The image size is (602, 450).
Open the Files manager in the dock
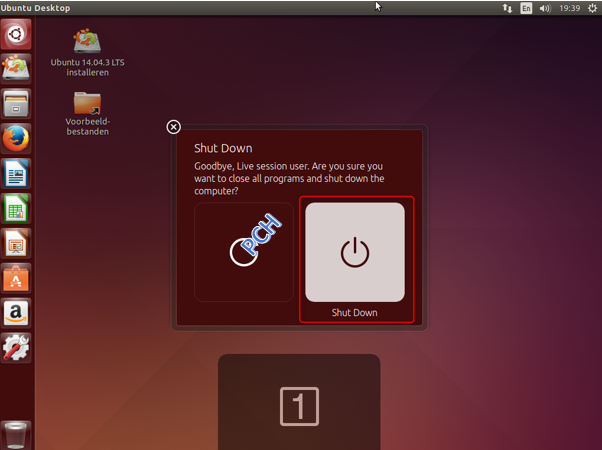pyautogui.click(x=16, y=104)
